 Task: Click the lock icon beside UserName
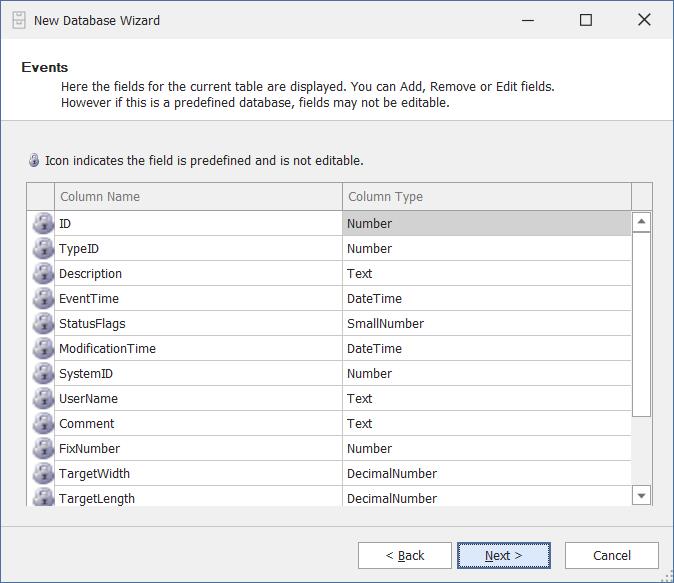tap(42, 399)
